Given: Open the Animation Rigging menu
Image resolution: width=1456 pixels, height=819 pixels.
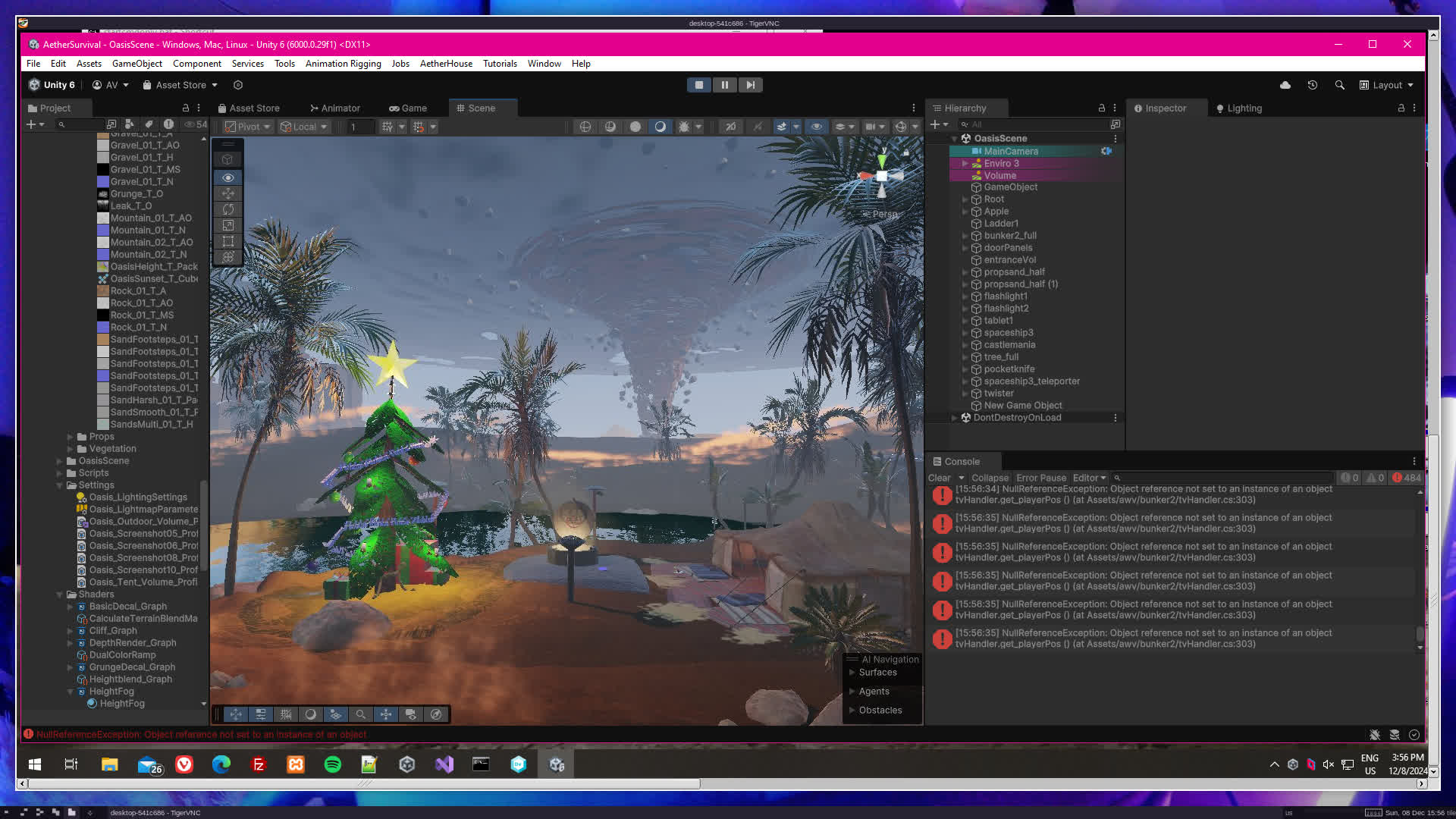Looking at the screenshot, I should (x=343, y=64).
